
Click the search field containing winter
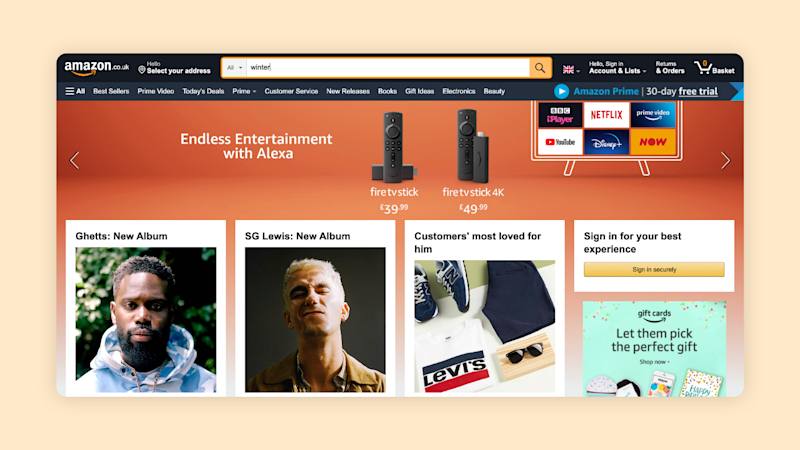(388, 68)
